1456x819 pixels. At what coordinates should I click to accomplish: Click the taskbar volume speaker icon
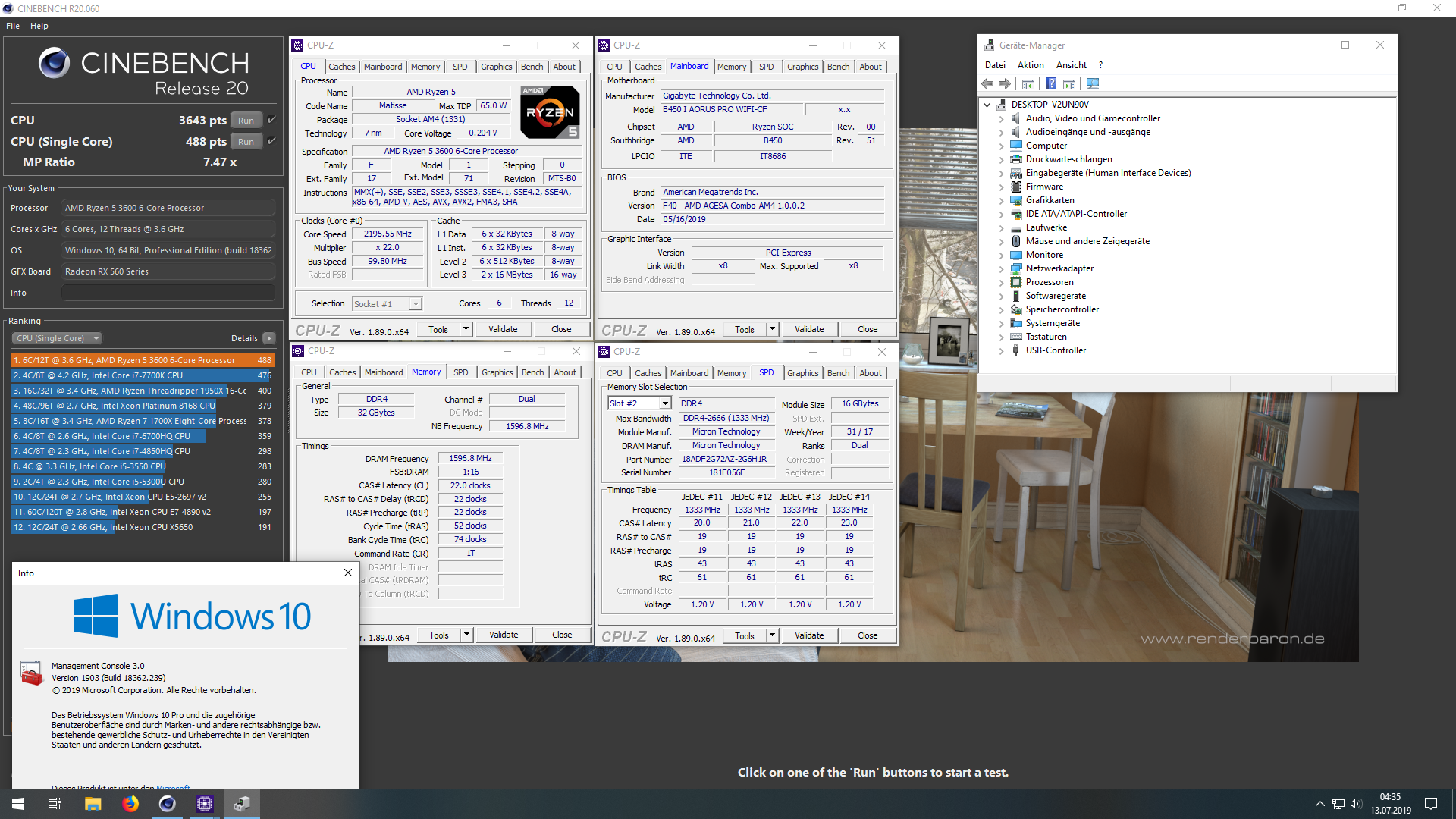pyautogui.click(x=1356, y=804)
